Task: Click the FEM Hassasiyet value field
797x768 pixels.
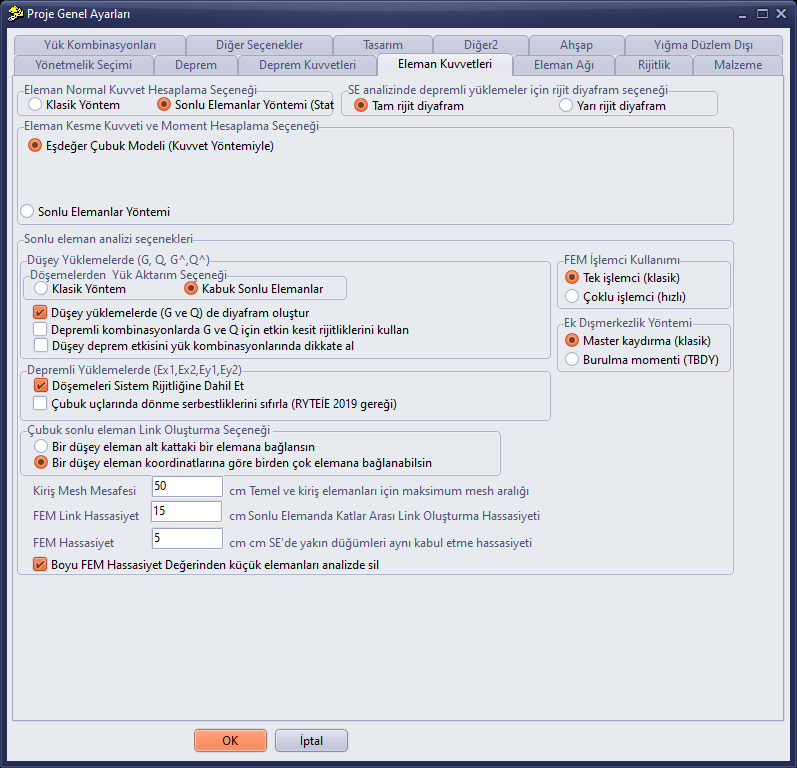Action: (x=187, y=538)
